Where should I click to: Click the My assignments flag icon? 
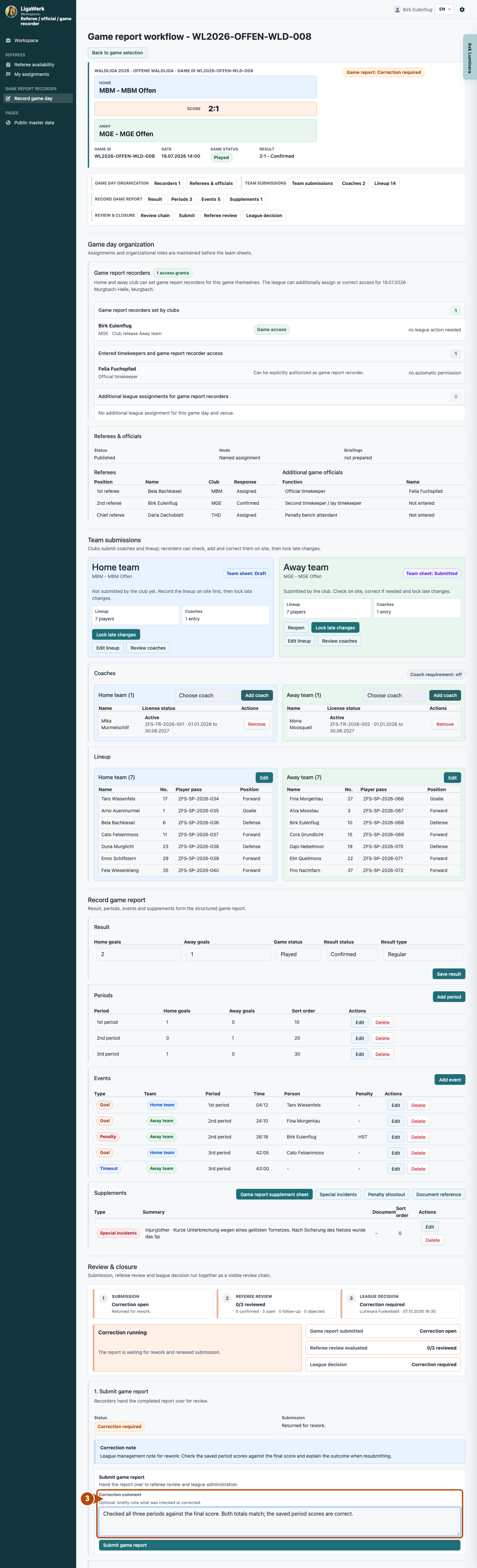(x=8, y=74)
